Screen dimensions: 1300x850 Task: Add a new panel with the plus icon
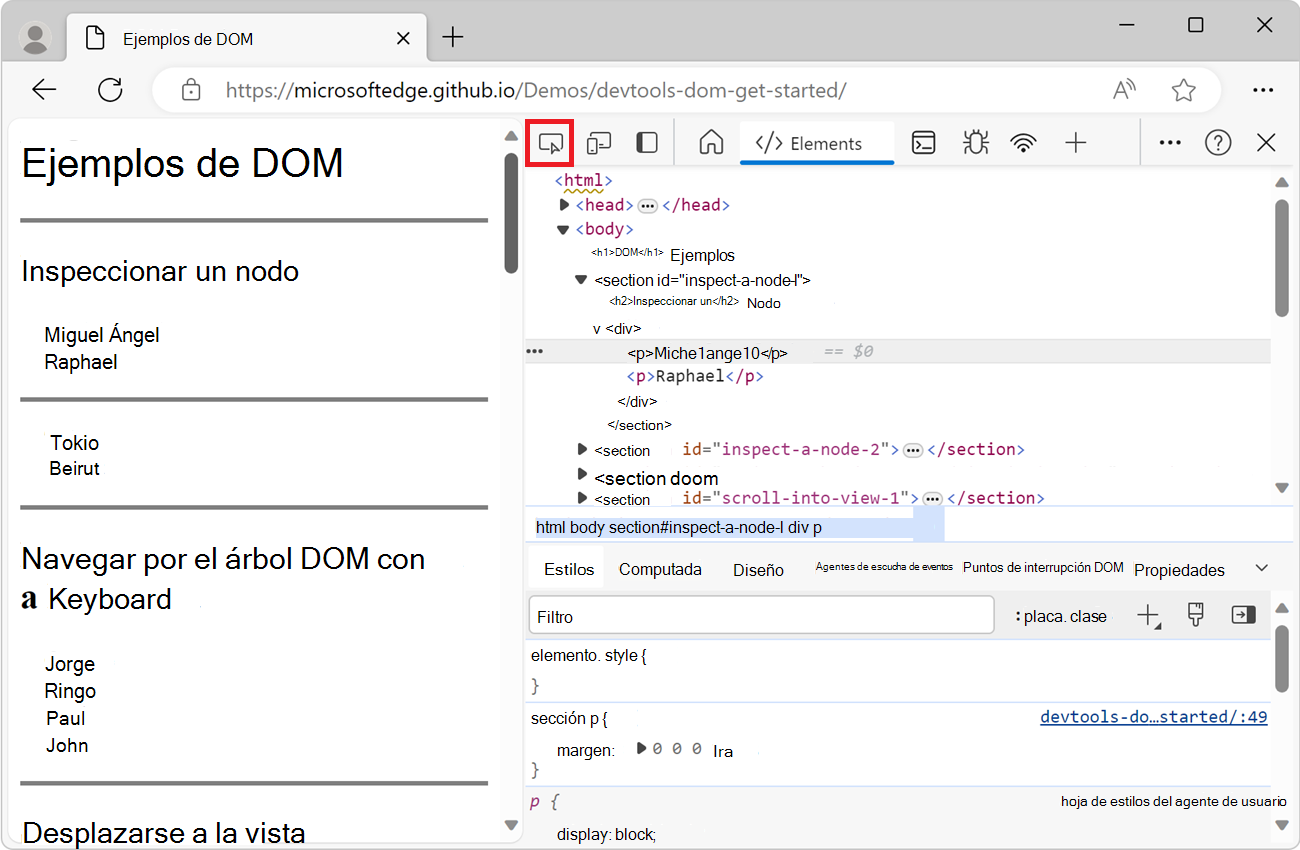point(1076,142)
